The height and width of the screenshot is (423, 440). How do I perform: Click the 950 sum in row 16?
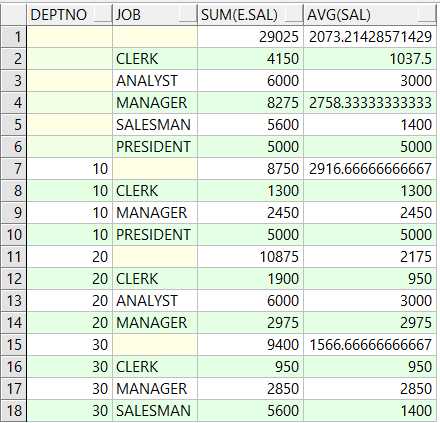(251, 367)
